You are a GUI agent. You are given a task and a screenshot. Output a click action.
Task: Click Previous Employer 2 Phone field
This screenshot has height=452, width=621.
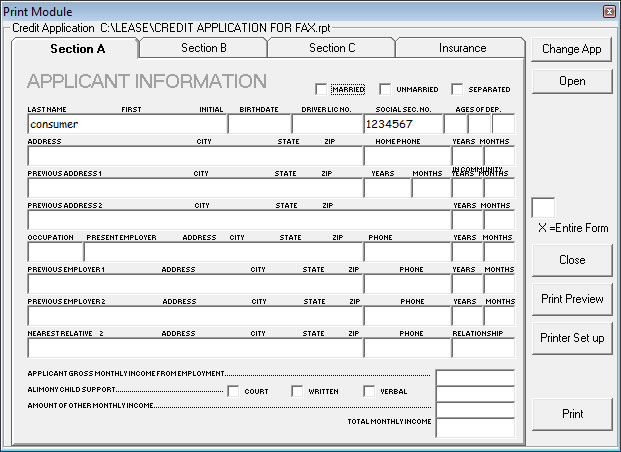coord(407,316)
